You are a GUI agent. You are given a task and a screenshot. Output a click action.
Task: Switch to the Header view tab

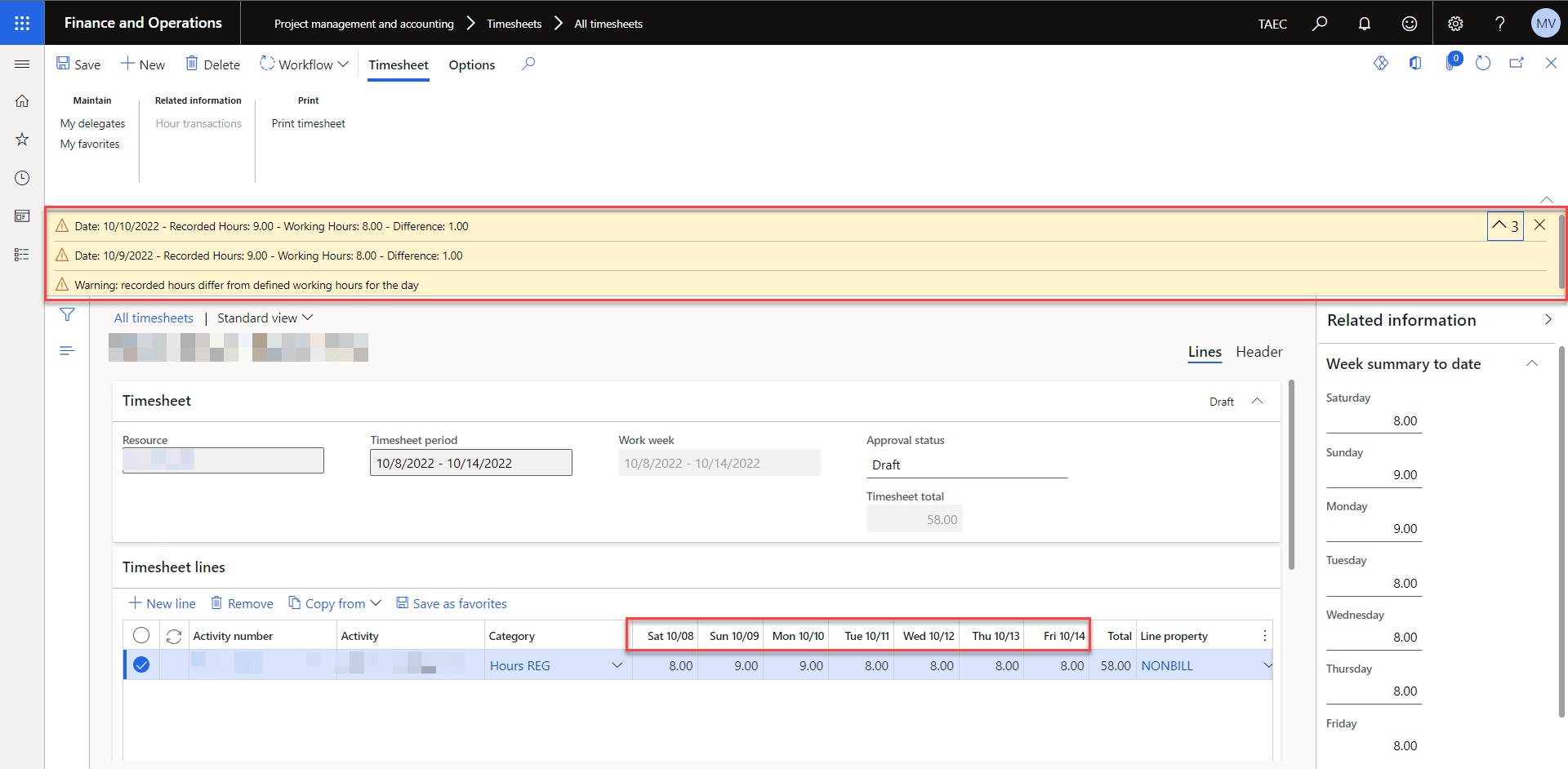(1259, 352)
